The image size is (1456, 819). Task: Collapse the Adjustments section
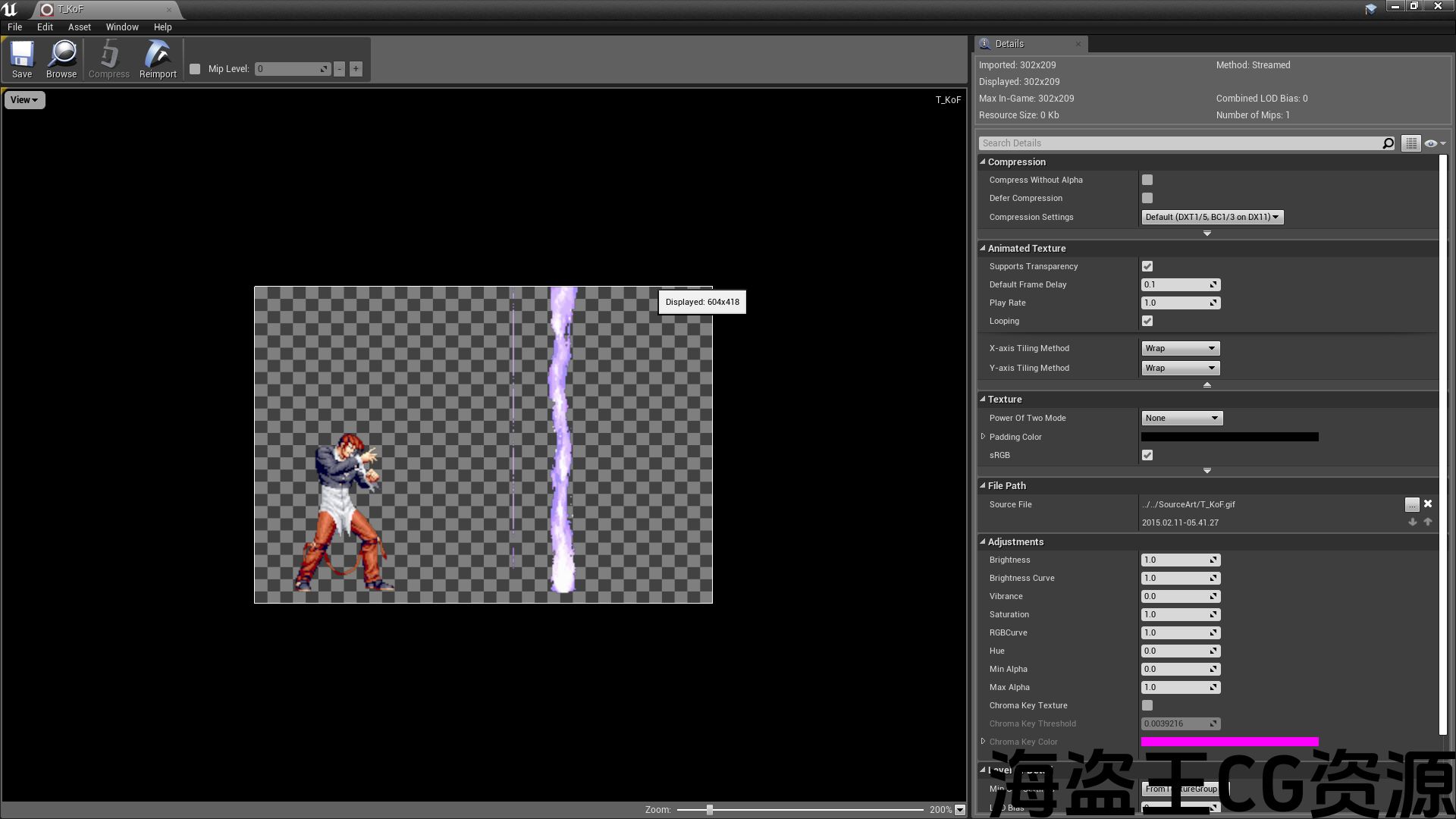(983, 541)
